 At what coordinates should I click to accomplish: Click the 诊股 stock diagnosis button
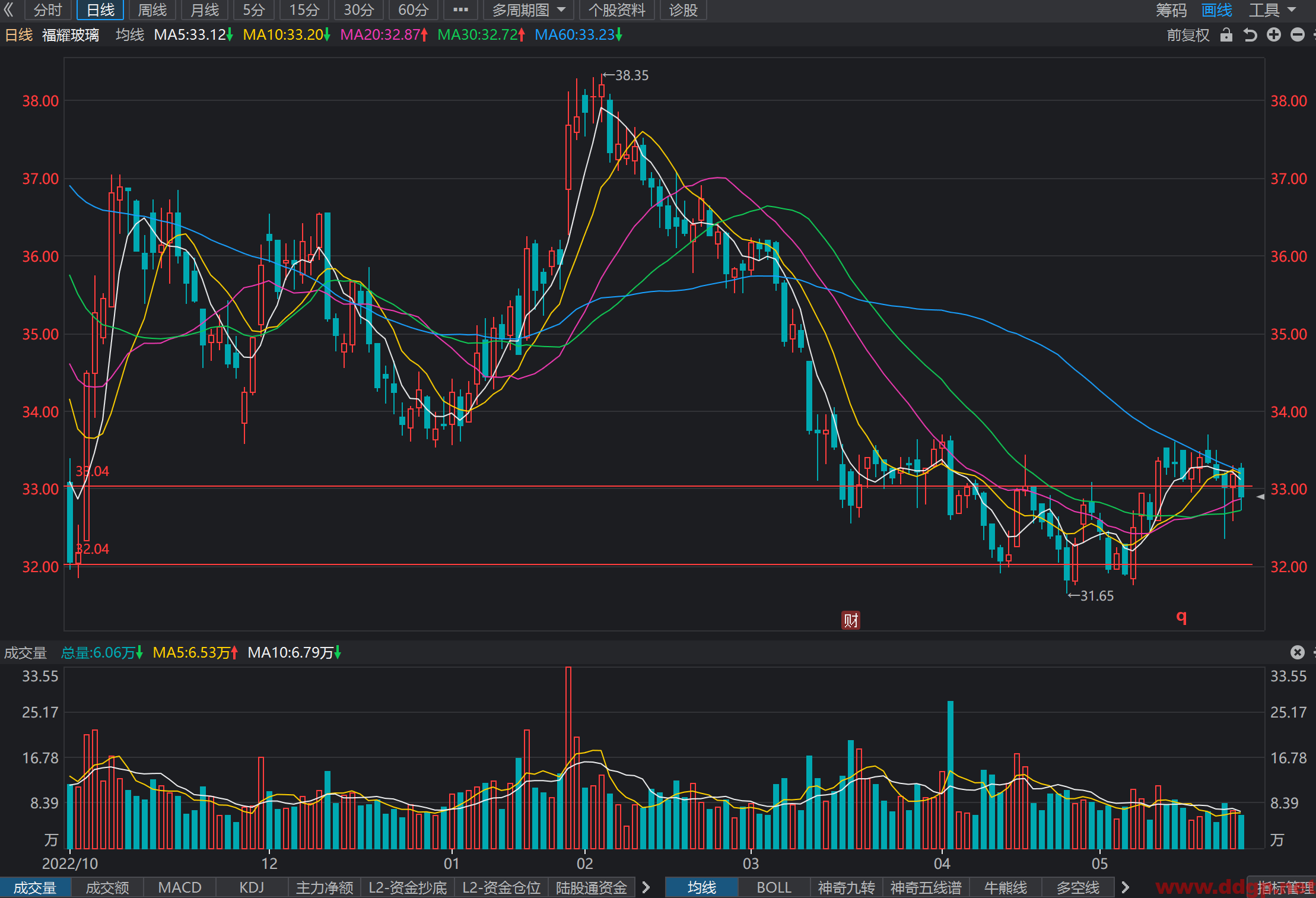click(683, 9)
